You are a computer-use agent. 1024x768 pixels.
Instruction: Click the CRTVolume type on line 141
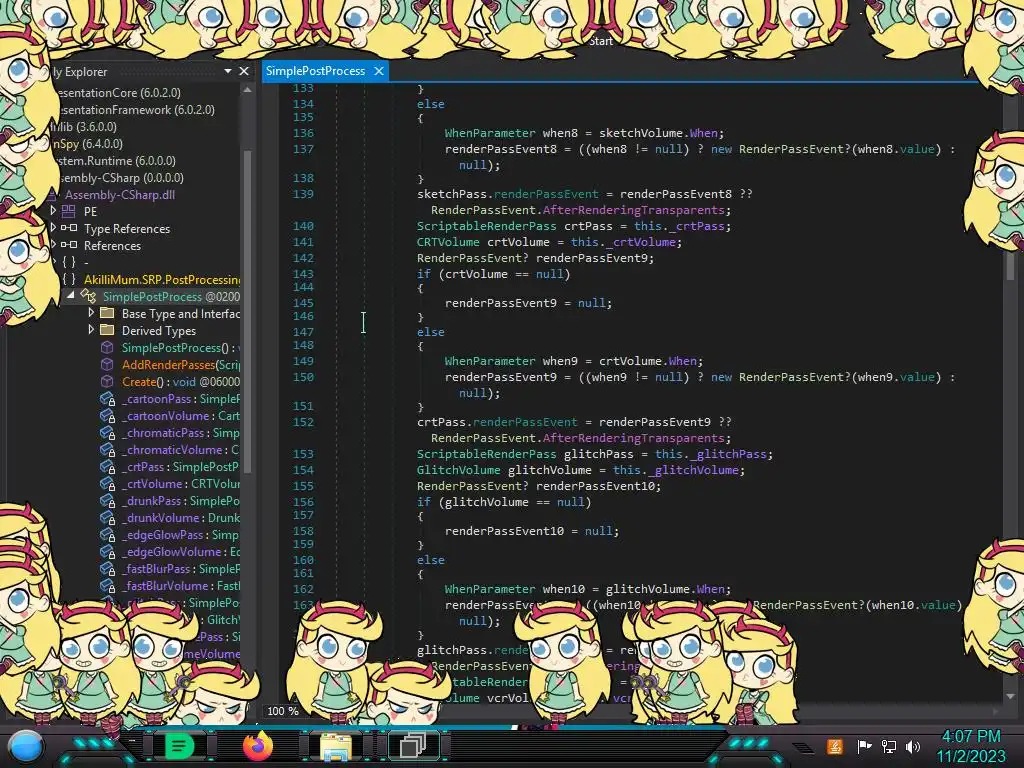(448, 242)
